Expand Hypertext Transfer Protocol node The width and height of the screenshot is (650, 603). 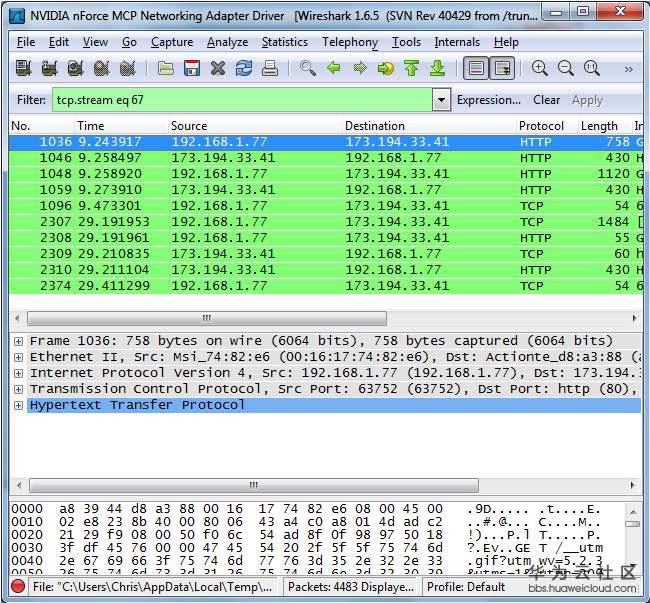coord(18,405)
